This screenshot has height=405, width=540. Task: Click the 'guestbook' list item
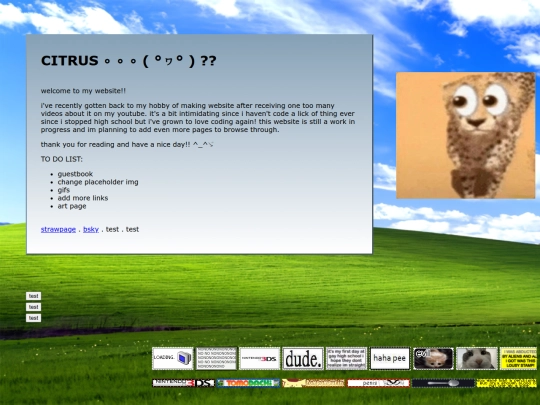pyautogui.click(x=75, y=174)
